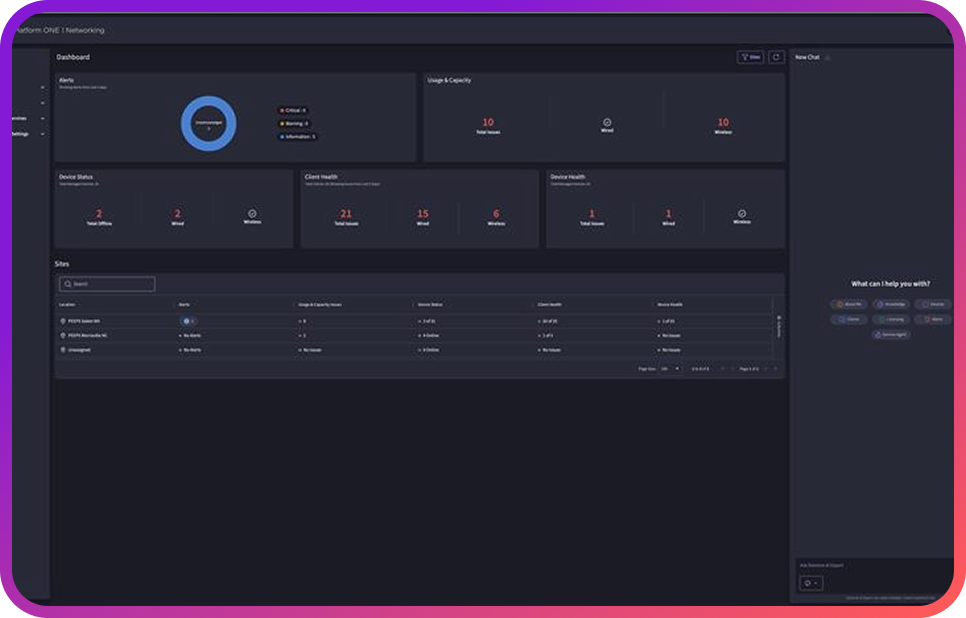The image size is (966, 618).
Task: Toggle the Critical legend in the Alerts chart
Action: pyautogui.click(x=290, y=111)
